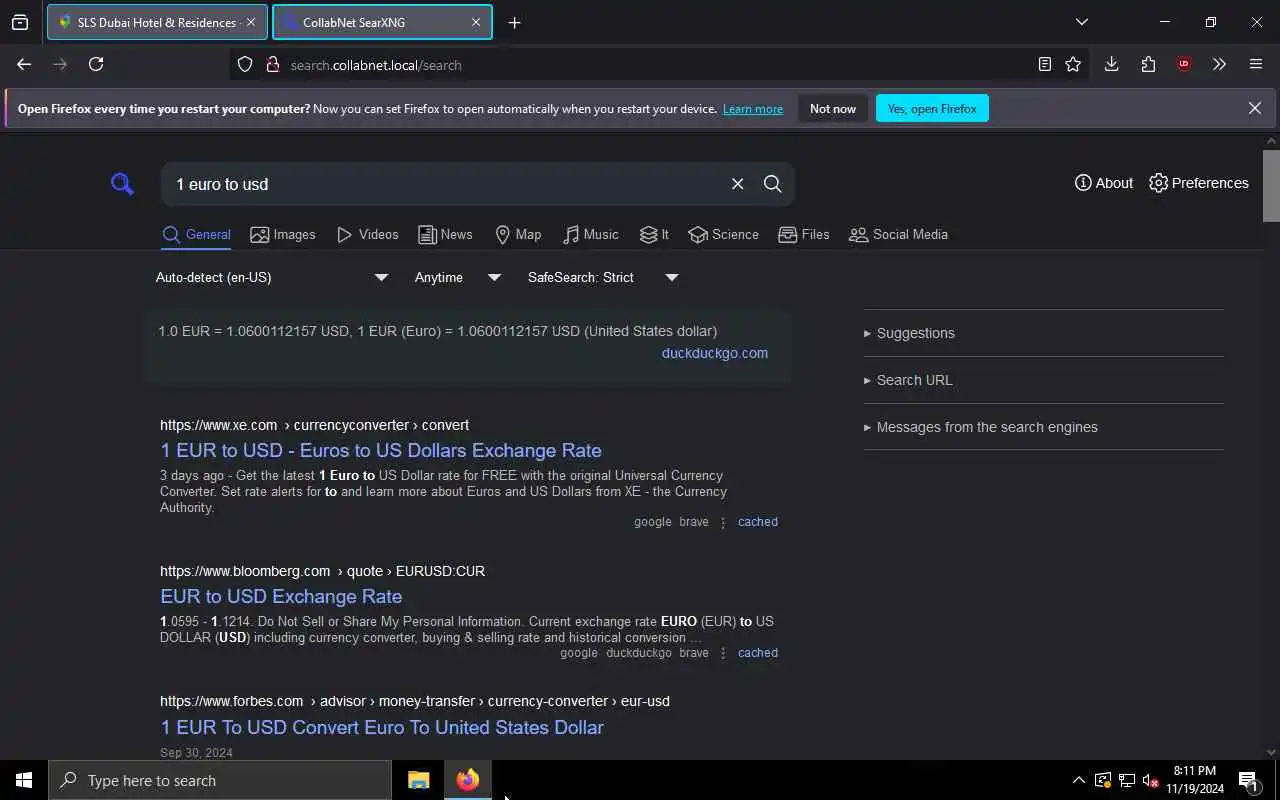The width and height of the screenshot is (1280, 800).
Task: Switch to the News tab
Action: [x=445, y=234]
